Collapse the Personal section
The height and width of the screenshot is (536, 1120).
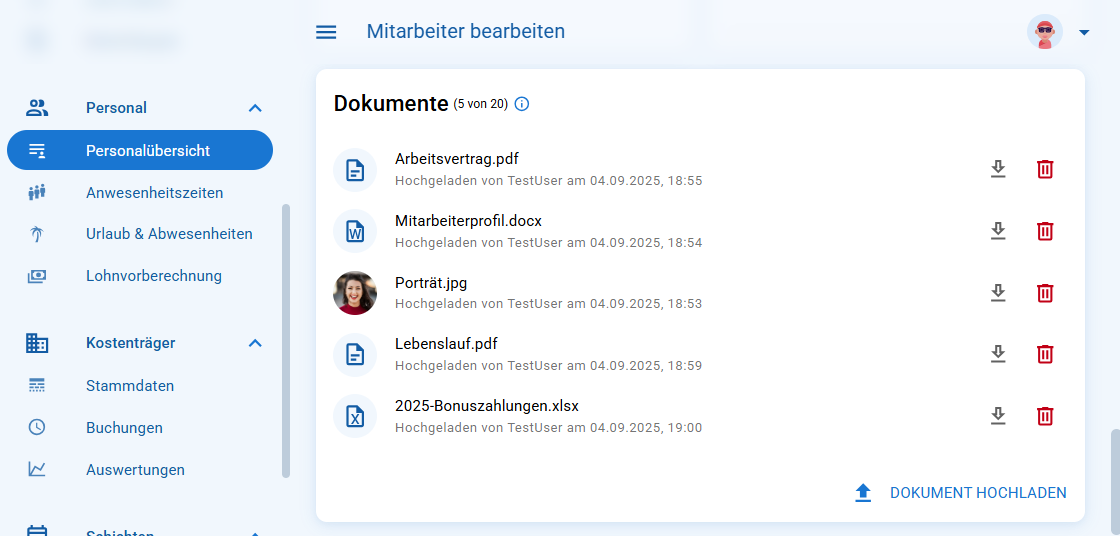[255, 108]
